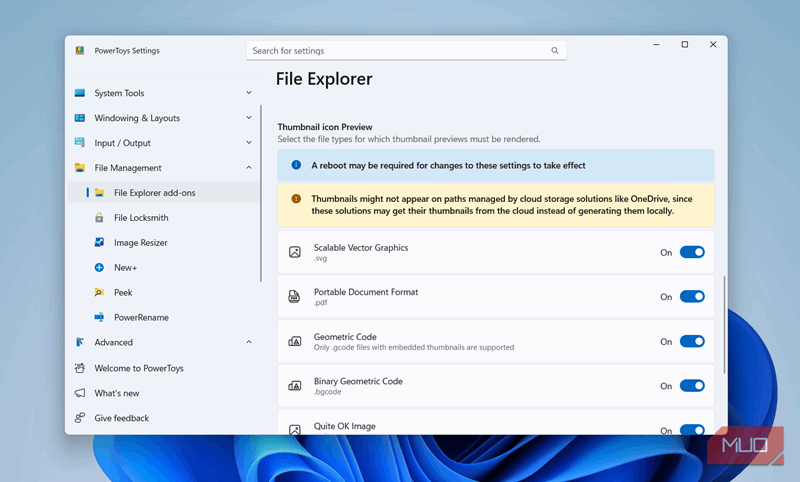
Task: Toggle Binary Geometric Code thumbnail preview
Action: (692, 386)
